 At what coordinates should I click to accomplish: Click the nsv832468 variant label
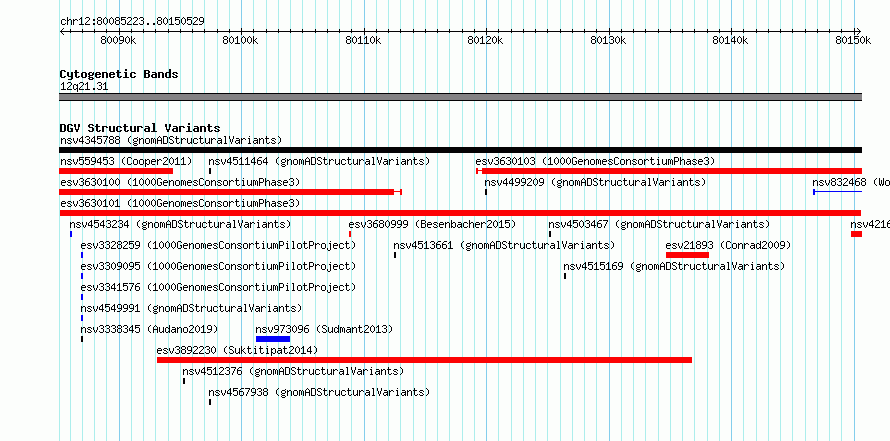(851, 182)
